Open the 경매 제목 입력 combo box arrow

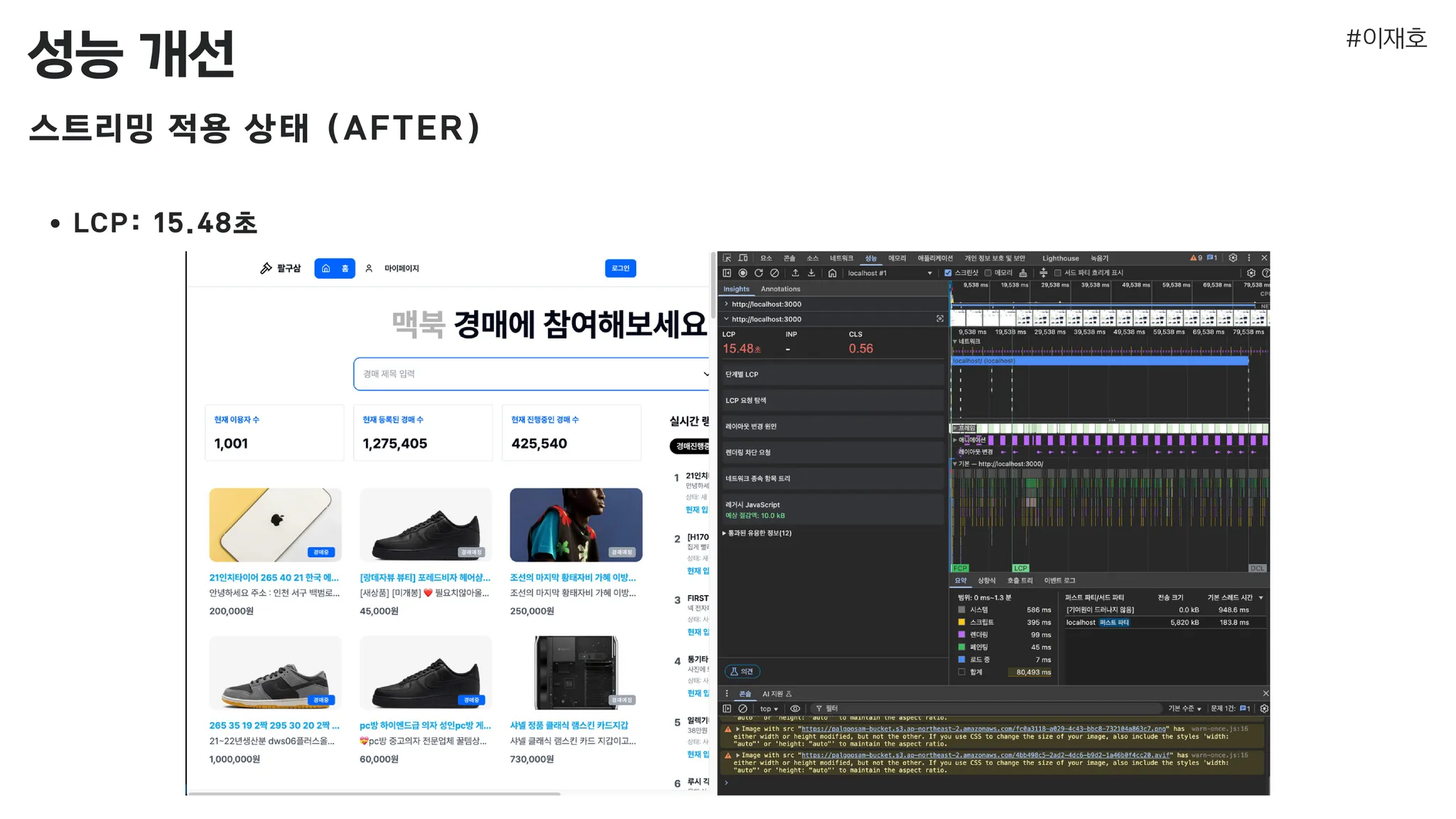click(705, 374)
